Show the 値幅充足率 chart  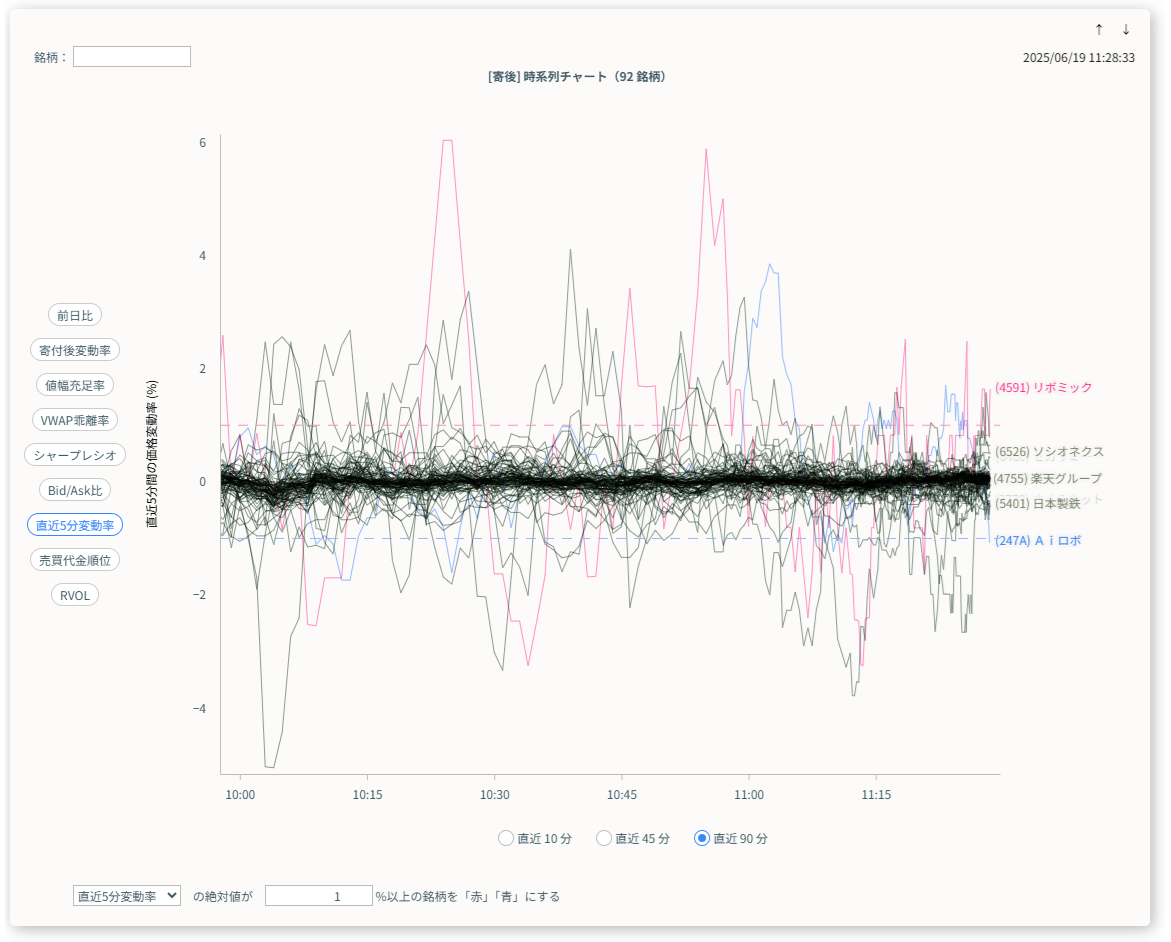coord(75,385)
